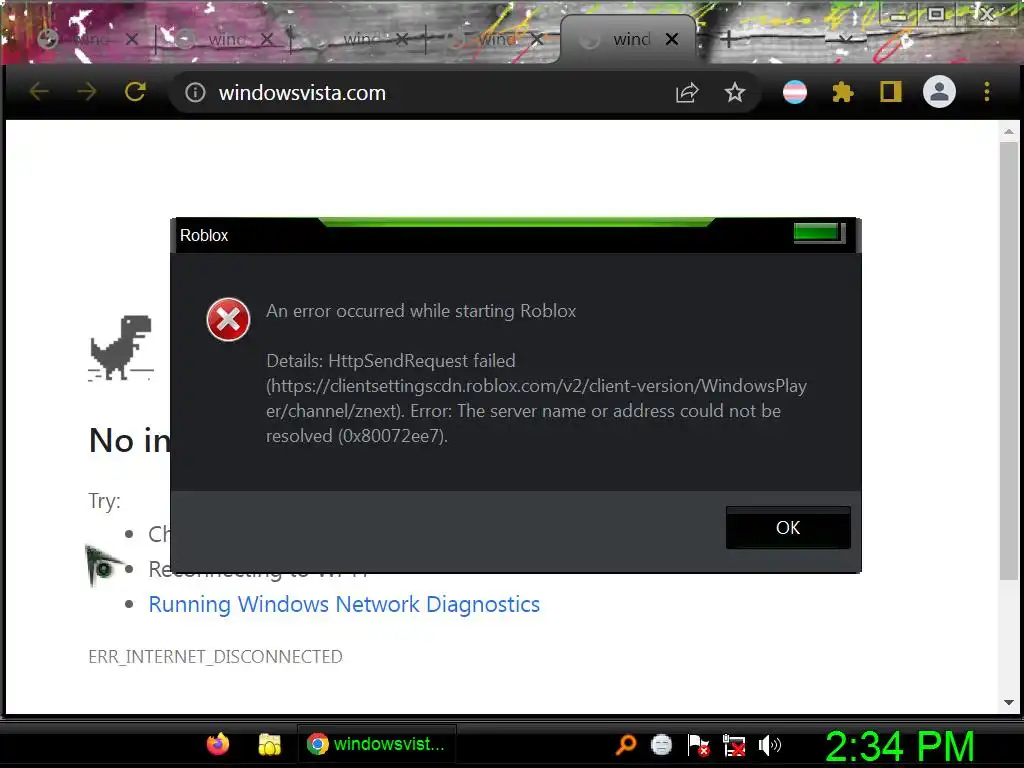1024x768 pixels.
Task: Click the Chrome dinosaur image
Action: [121, 347]
